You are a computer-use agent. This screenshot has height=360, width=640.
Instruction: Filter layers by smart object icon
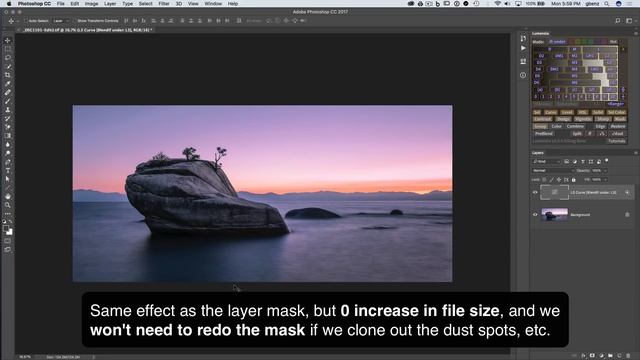(x=599, y=162)
